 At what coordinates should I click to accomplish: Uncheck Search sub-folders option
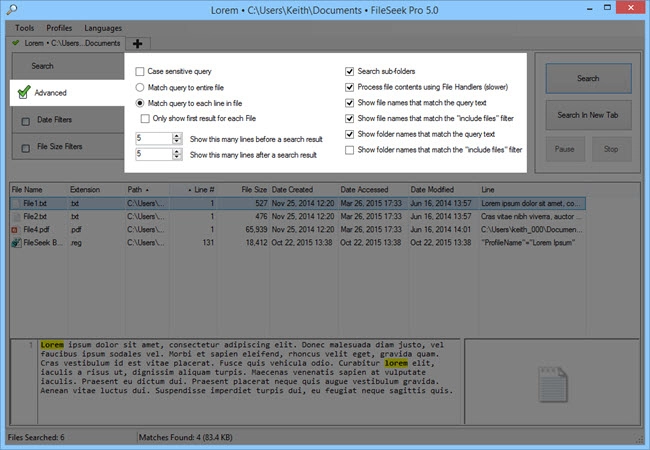coord(349,71)
